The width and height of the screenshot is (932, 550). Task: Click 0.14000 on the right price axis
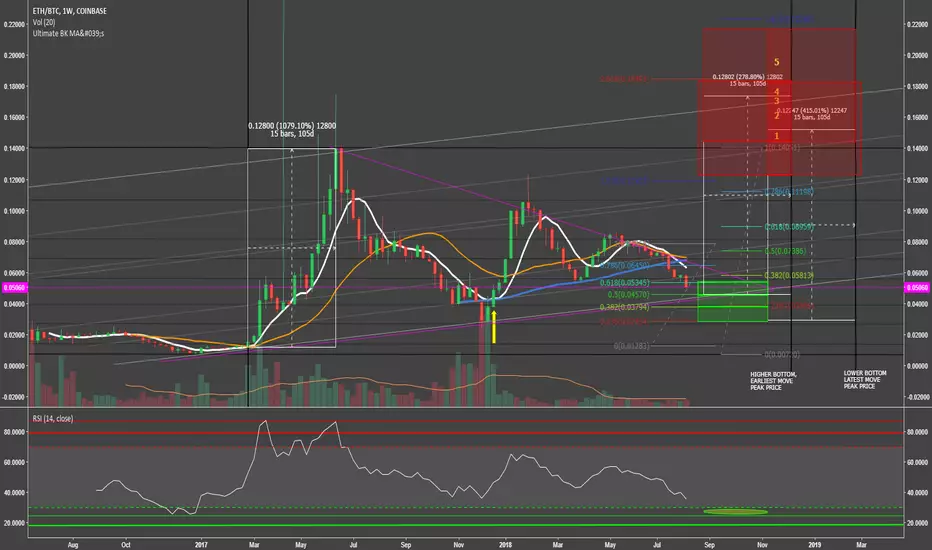point(917,148)
